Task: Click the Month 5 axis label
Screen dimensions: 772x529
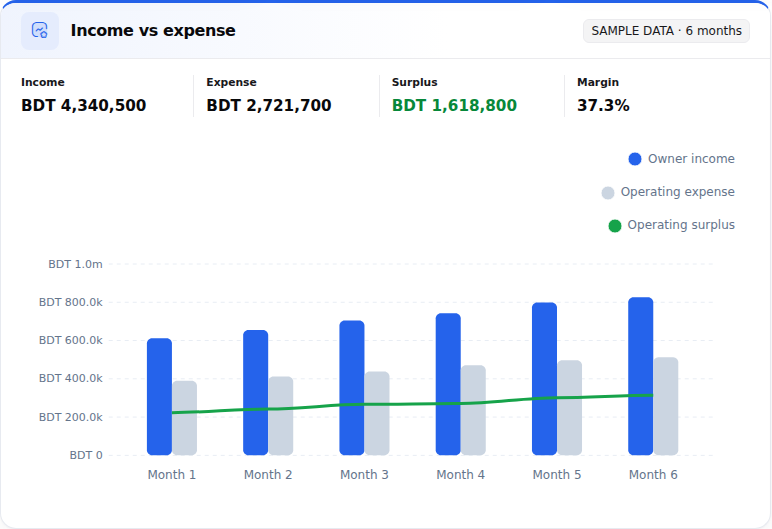Action: click(x=557, y=475)
